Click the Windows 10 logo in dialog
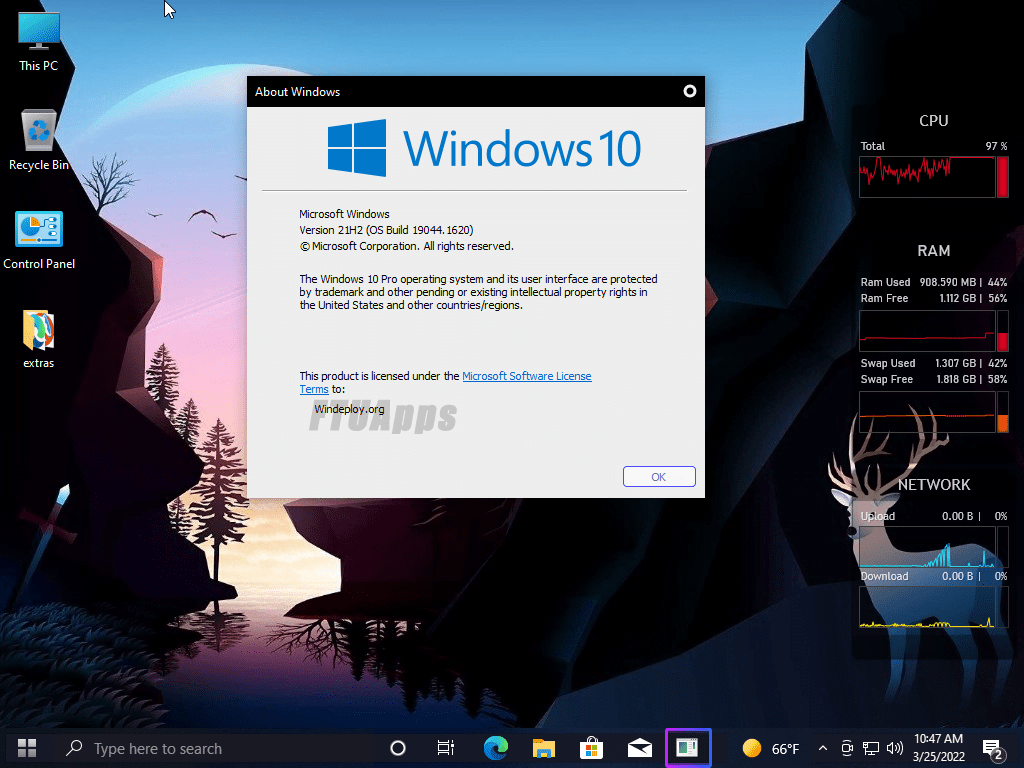This screenshot has height=768, width=1024. (x=483, y=148)
